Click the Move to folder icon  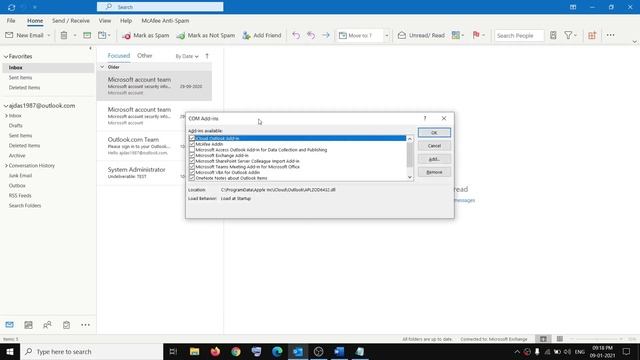[102, 36]
